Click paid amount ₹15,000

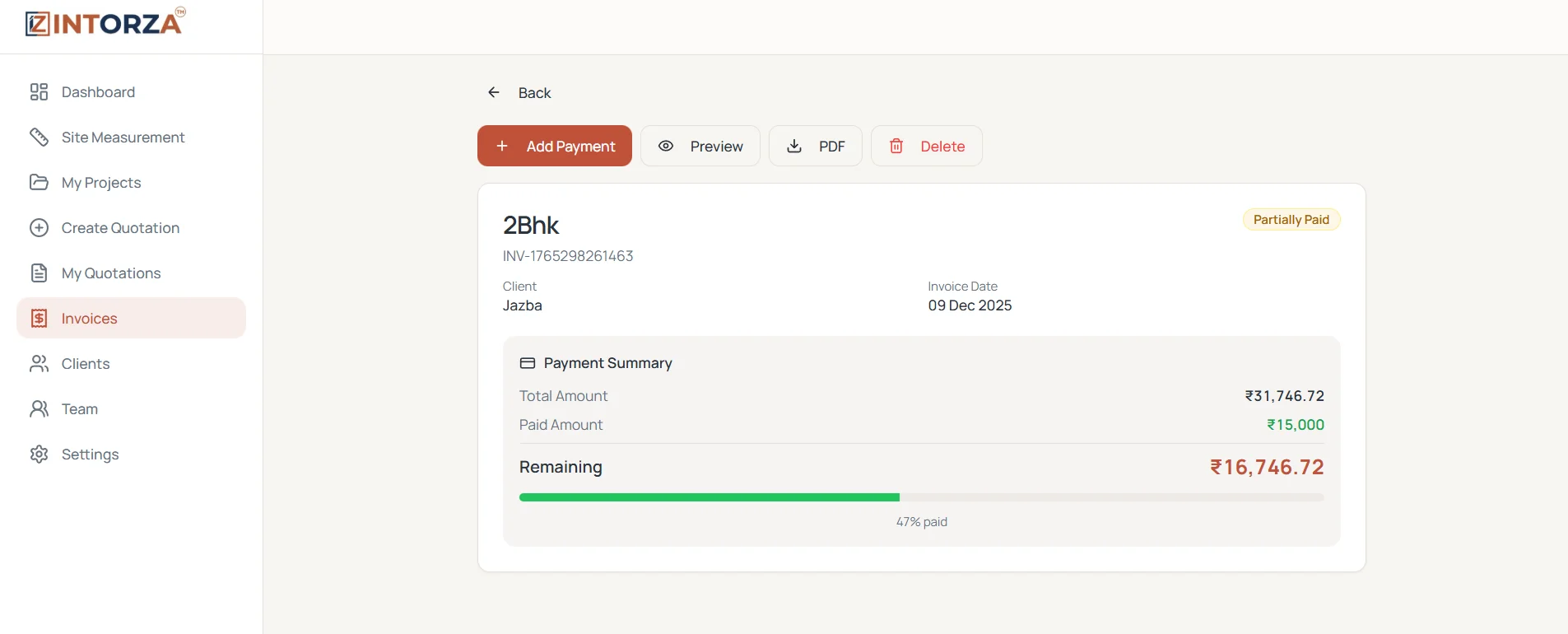coord(1296,425)
